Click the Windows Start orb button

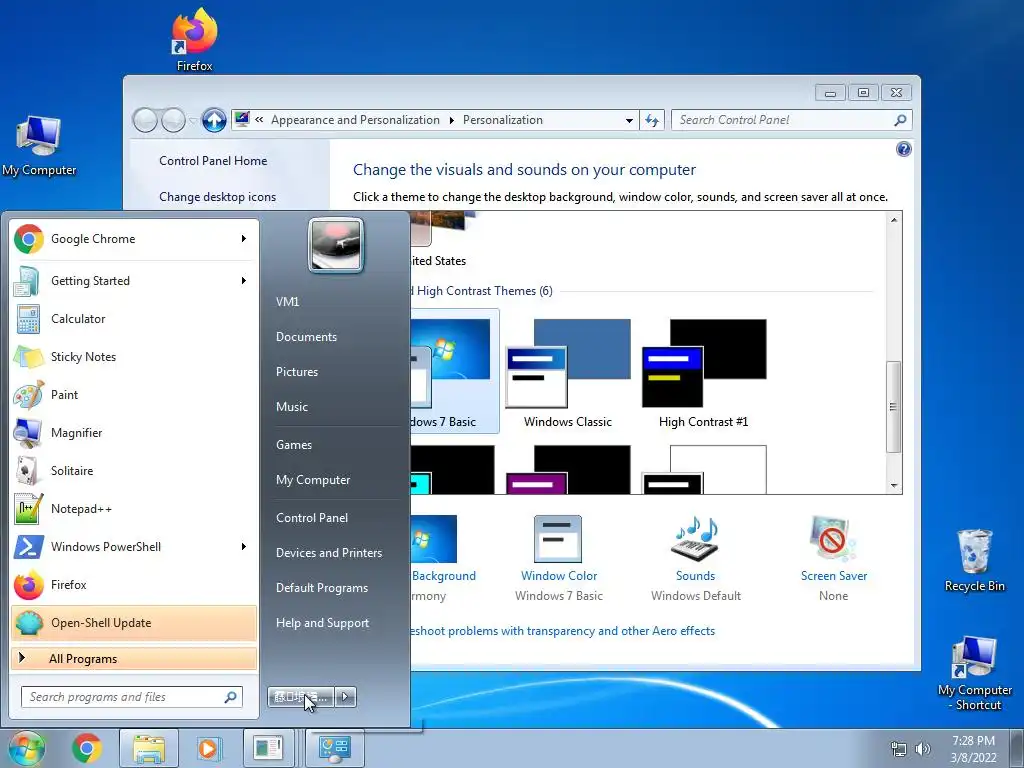(26, 748)
